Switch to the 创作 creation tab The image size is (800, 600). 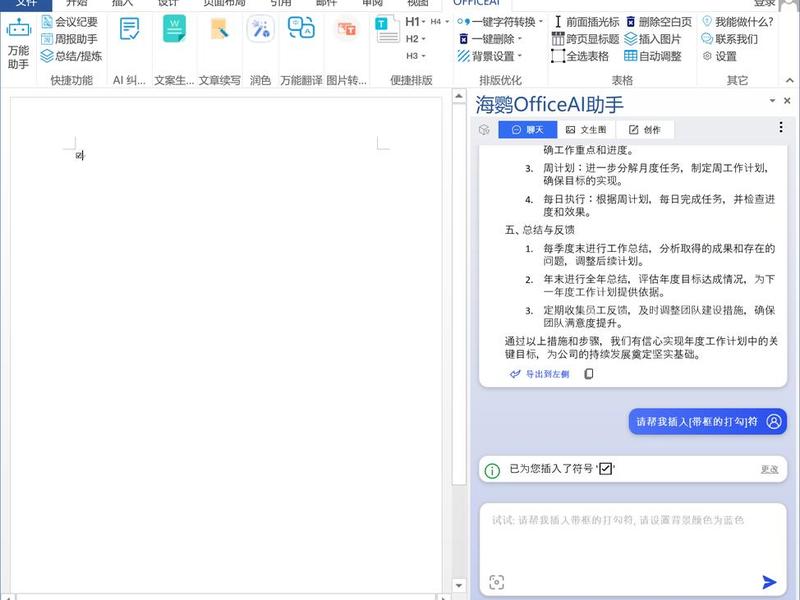pyautogui.click(x=645, y=130)
